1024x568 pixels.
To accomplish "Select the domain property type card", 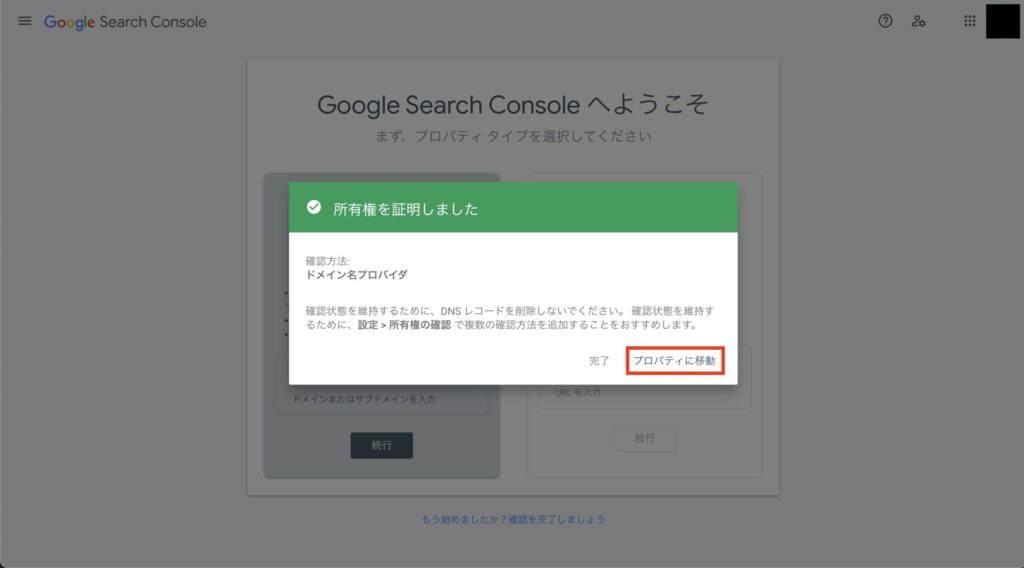I will pos(382,325).
